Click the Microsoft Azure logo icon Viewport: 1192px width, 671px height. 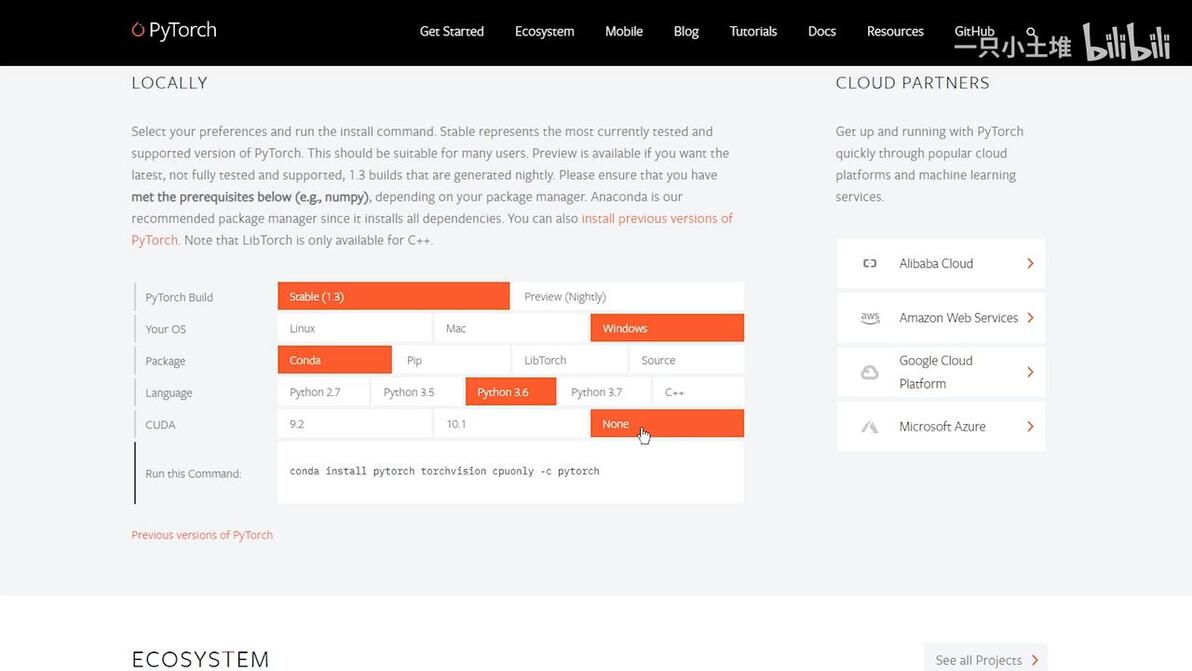[869, 427]
